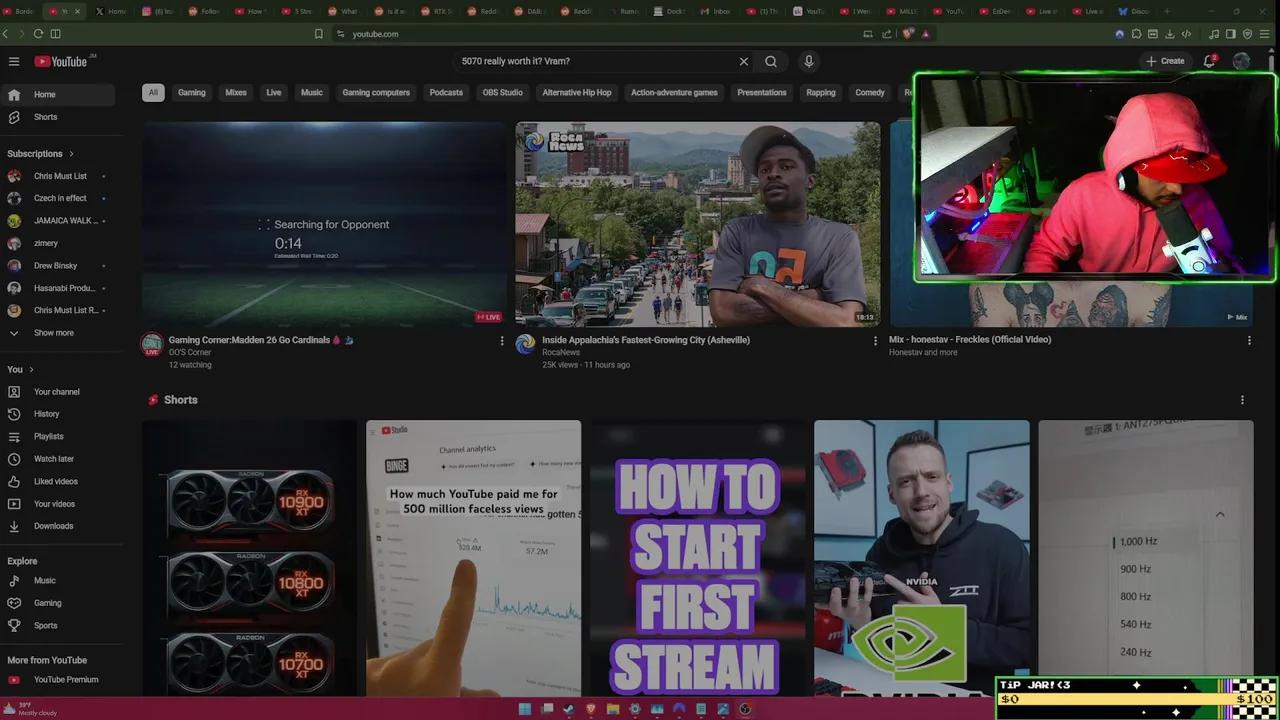Expand subscriptions with Show more
The height and width of the screenshot is (720, 1280).
58,333
